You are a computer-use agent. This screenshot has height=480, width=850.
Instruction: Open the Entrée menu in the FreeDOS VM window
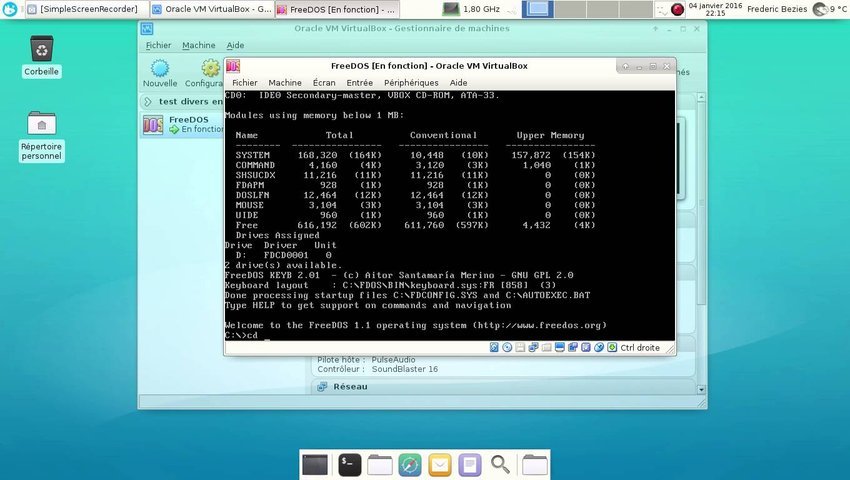[x=359, y=82]
